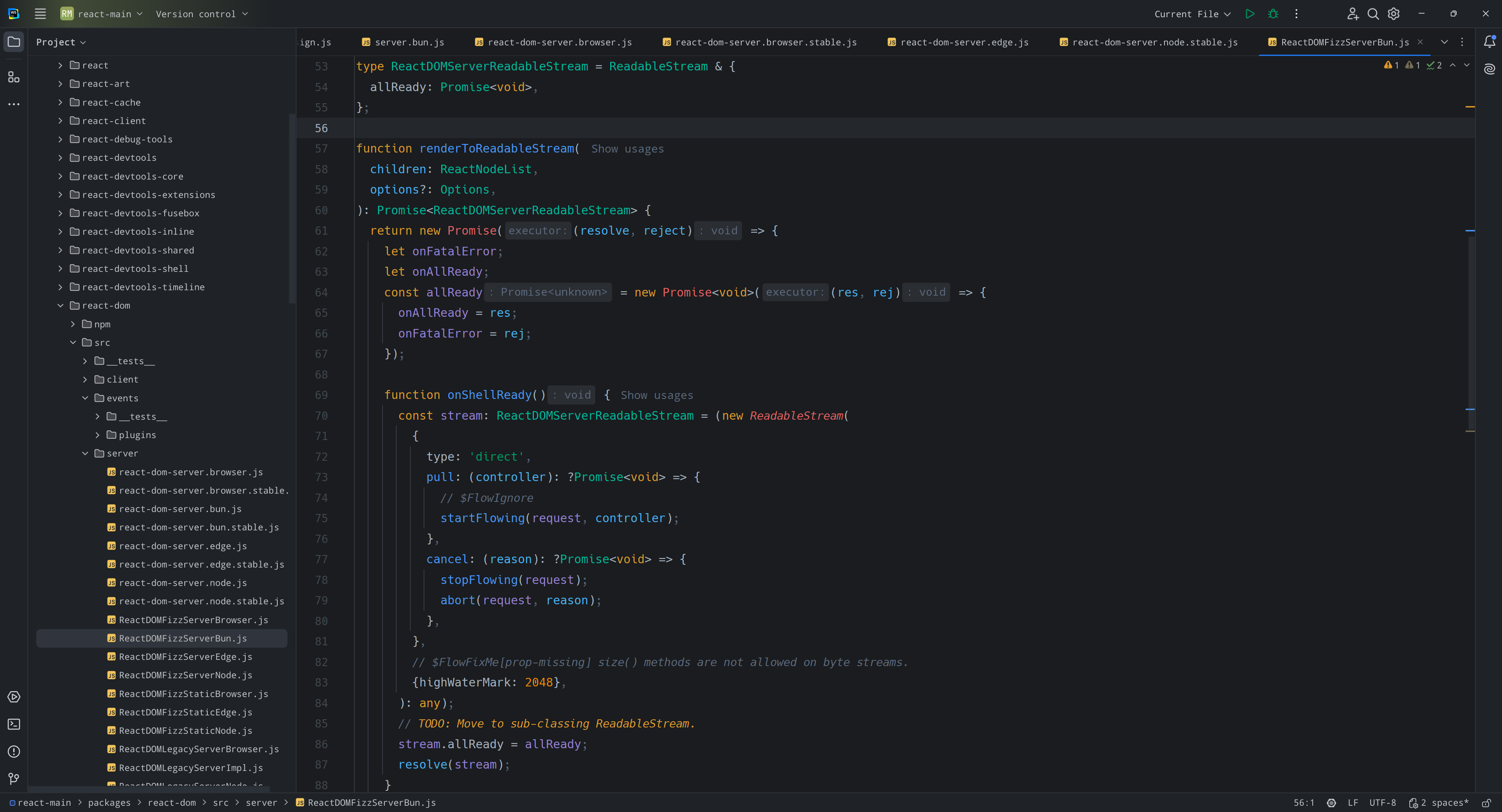Open the Git tool window icon

[13, 779]
